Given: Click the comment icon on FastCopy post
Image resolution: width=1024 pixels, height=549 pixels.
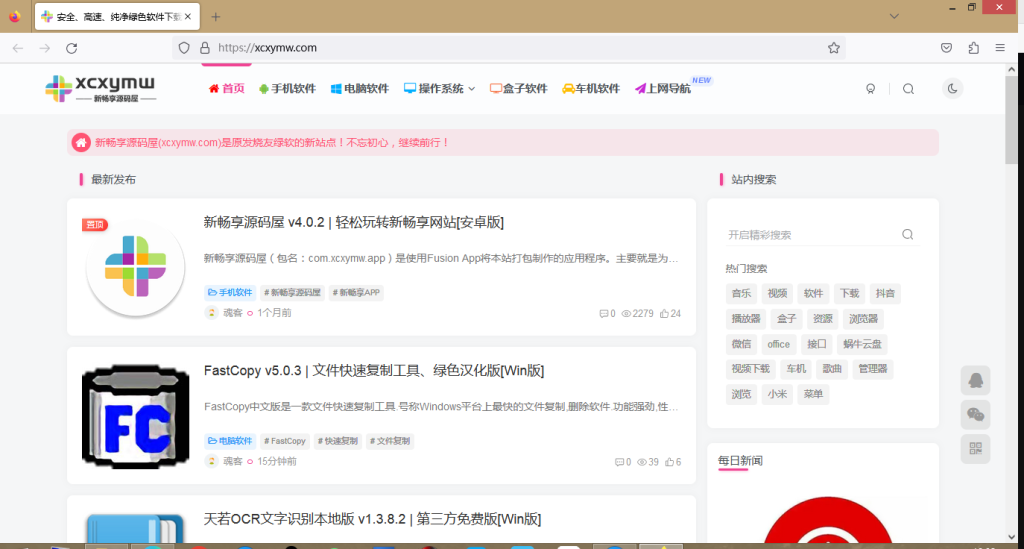Looking at the screenshot, I should click(619, 462).
